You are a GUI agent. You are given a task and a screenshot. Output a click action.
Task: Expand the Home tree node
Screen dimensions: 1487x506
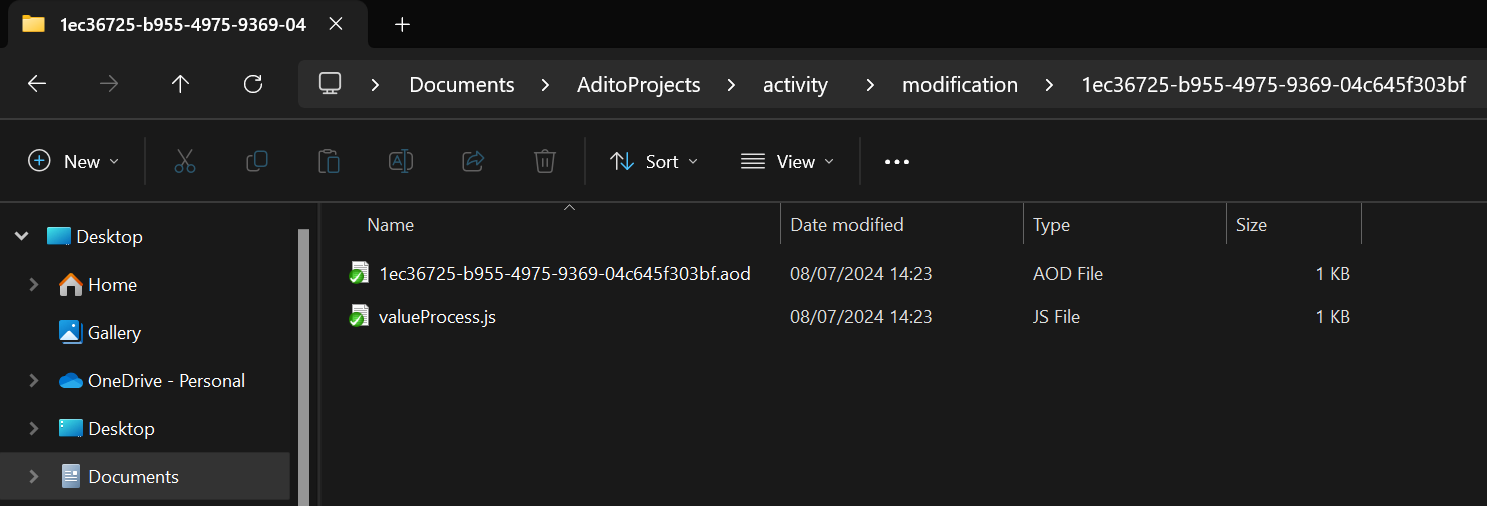tap(33, 285)
